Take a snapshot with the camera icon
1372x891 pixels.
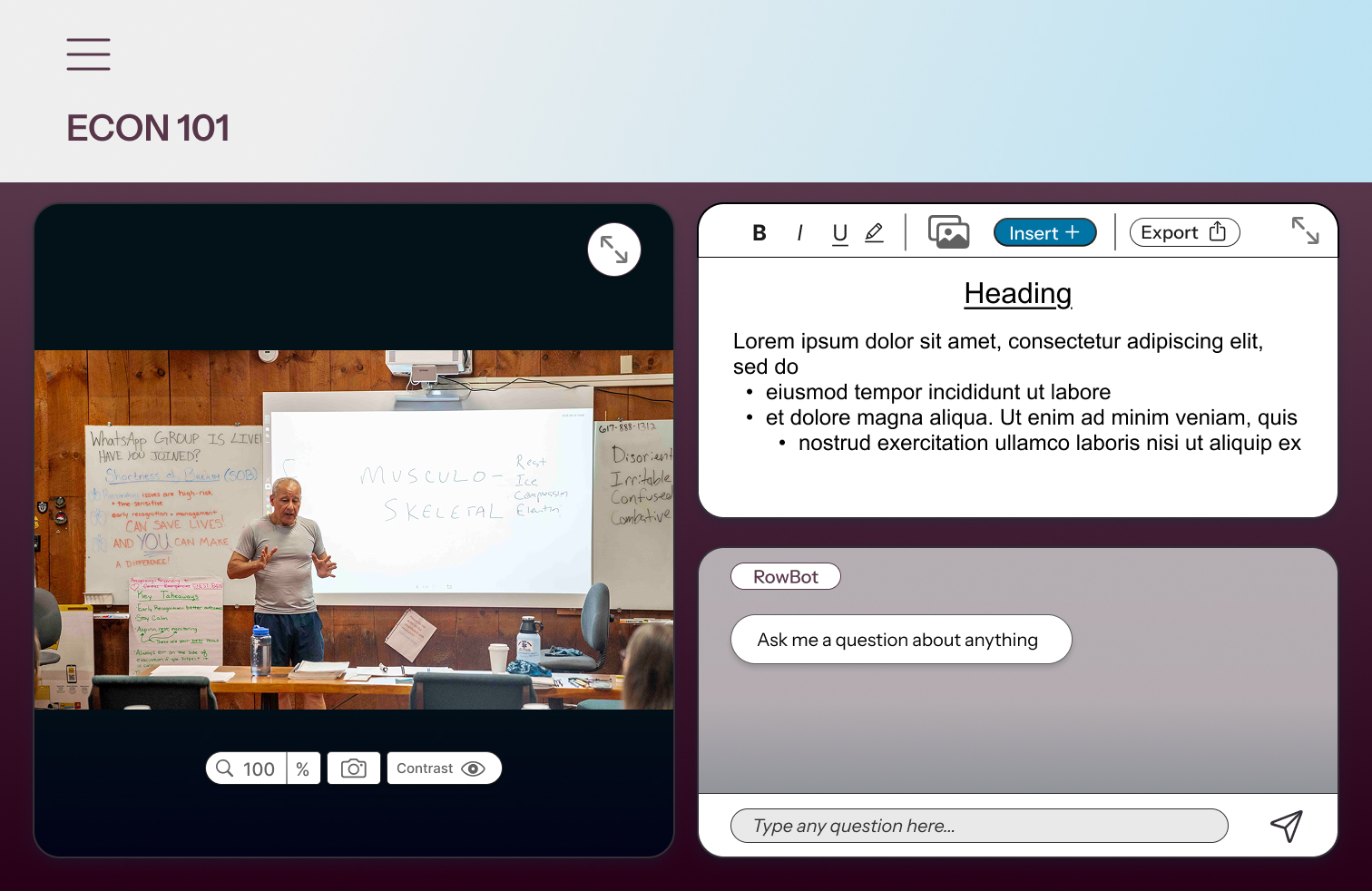(x=353, y=769)
